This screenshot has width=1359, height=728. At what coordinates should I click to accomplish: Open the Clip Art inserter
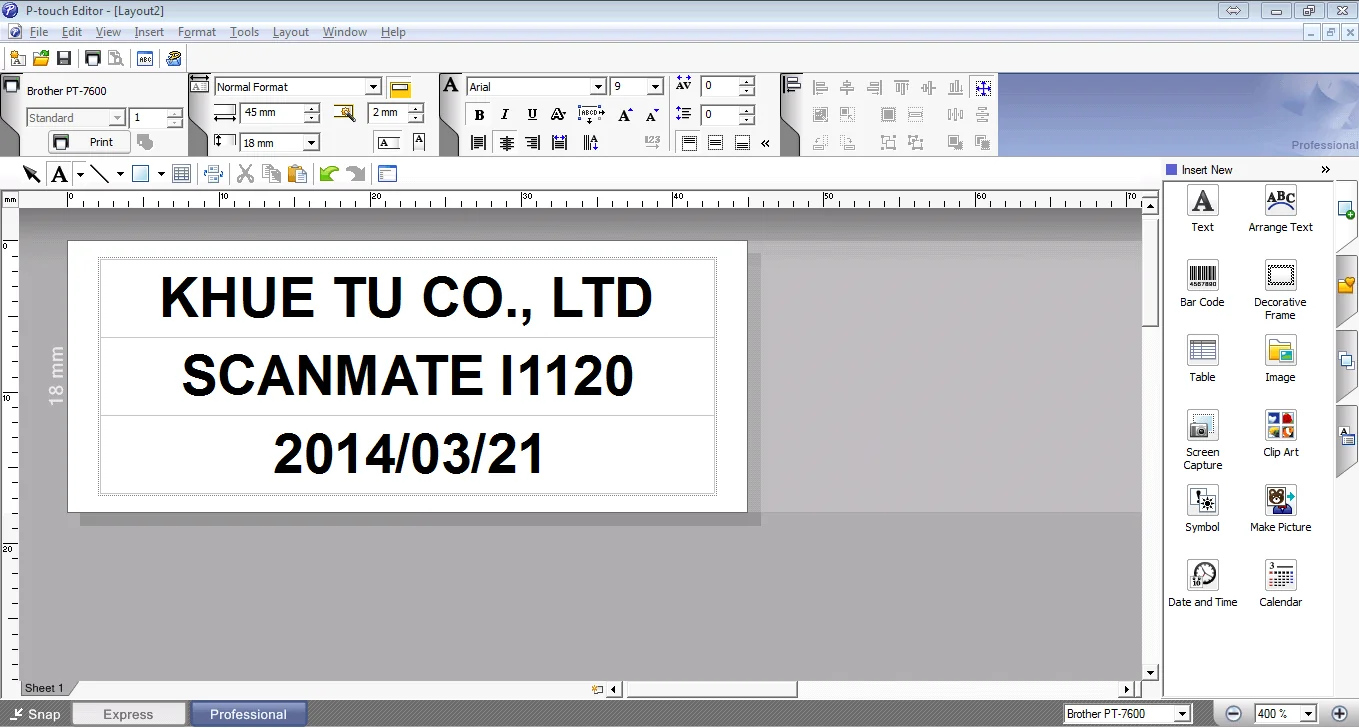pos(1280,426)
